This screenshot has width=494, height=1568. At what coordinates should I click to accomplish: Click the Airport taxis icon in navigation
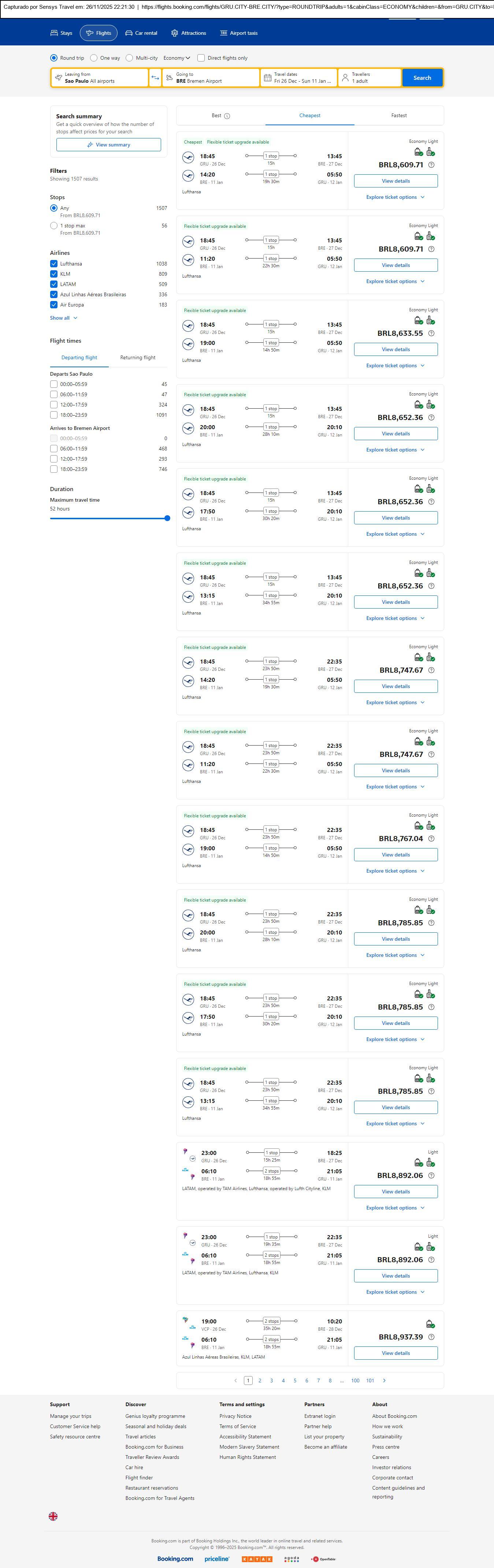coord(223,33)
